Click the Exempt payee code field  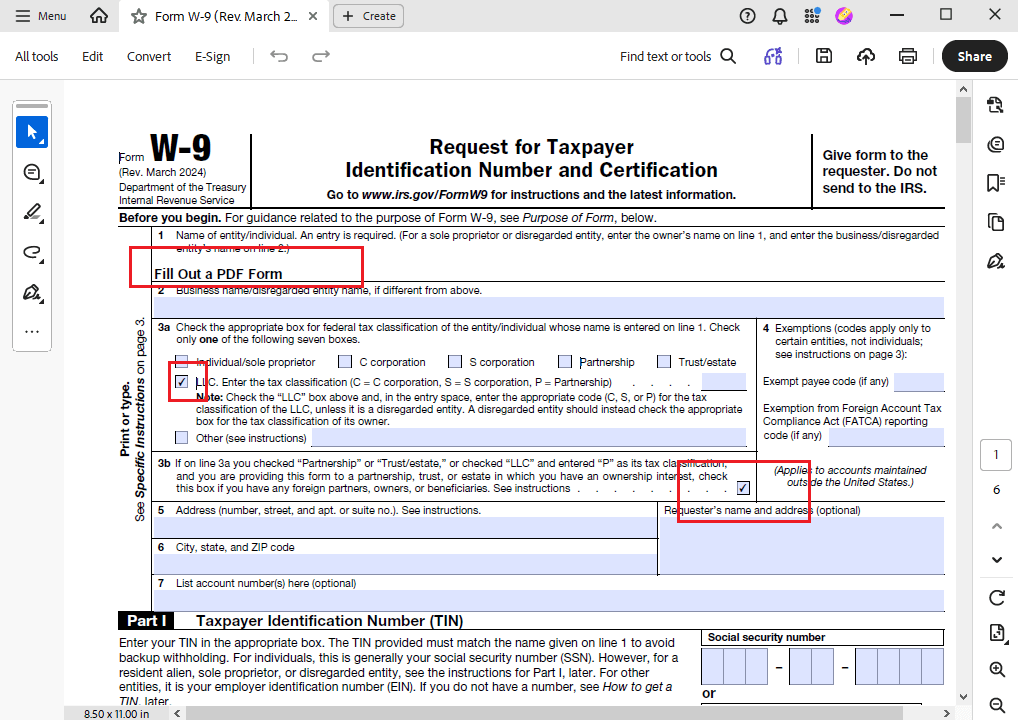(x=919, y=382)
